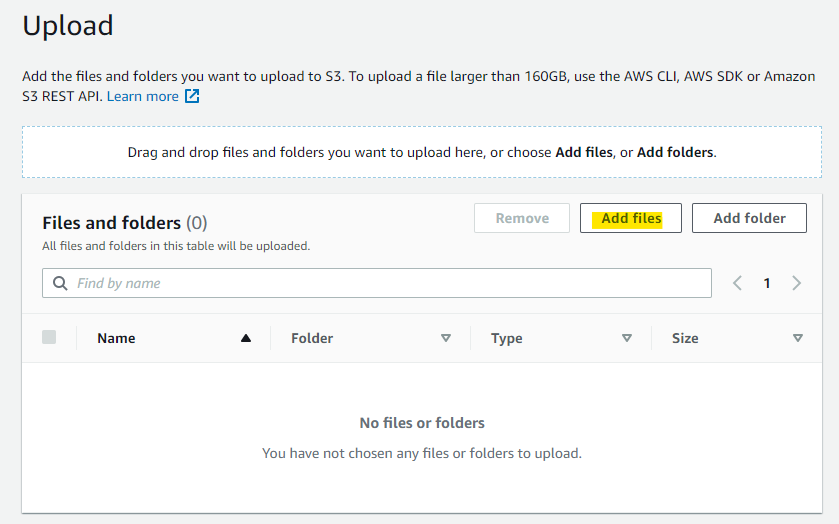
Task: Toggle the select-all files checkbox
Action: 49,337
